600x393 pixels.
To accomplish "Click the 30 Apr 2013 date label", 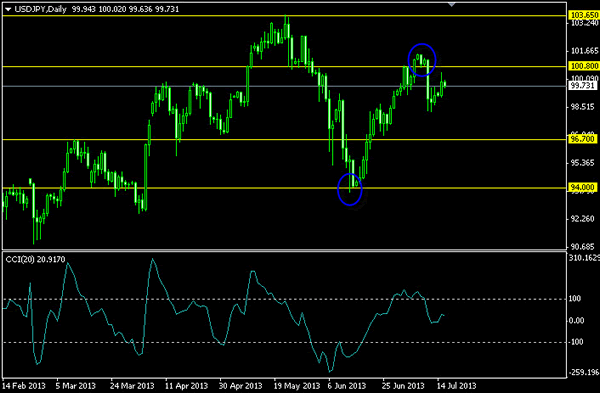I will 241,386.
